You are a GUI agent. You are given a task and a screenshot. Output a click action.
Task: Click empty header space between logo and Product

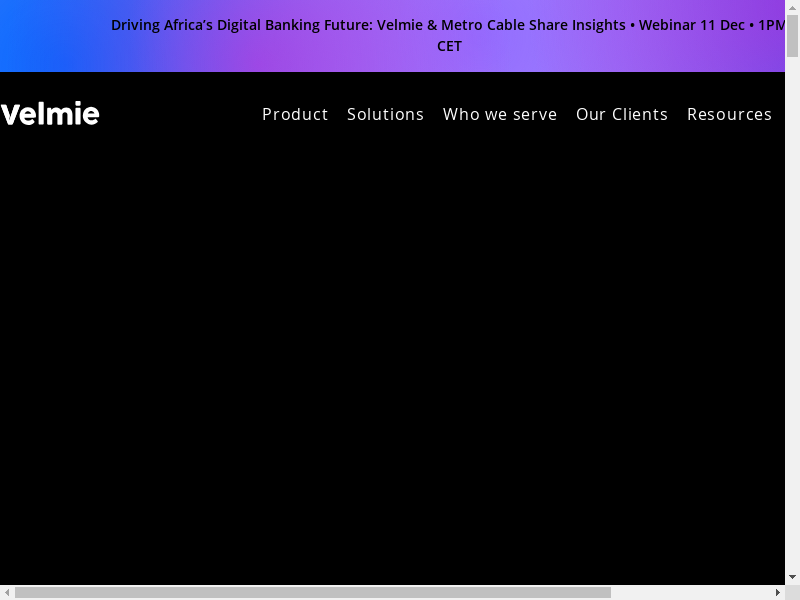[180, 114]
